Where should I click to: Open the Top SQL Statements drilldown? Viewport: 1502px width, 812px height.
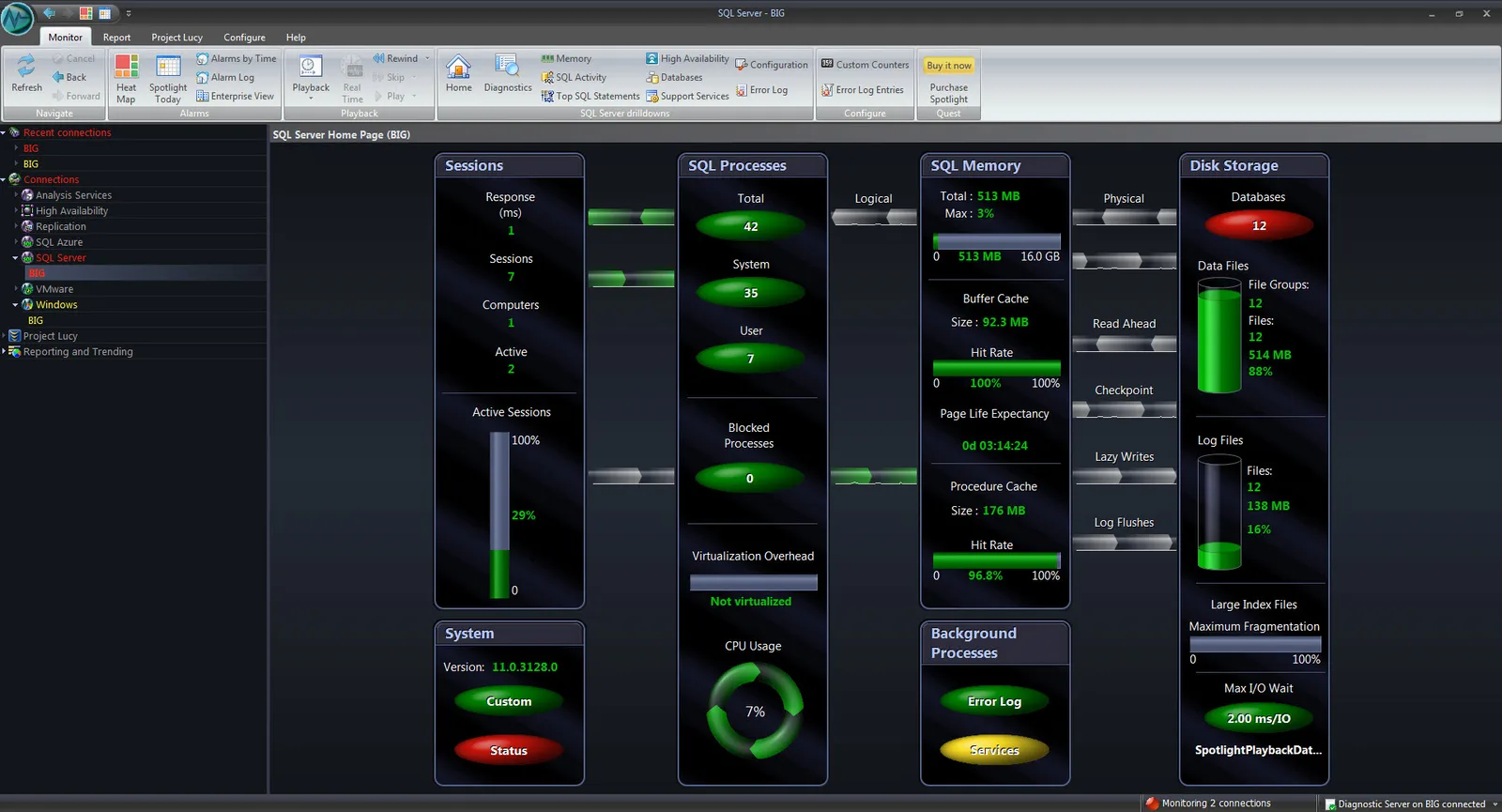[590, 96]
